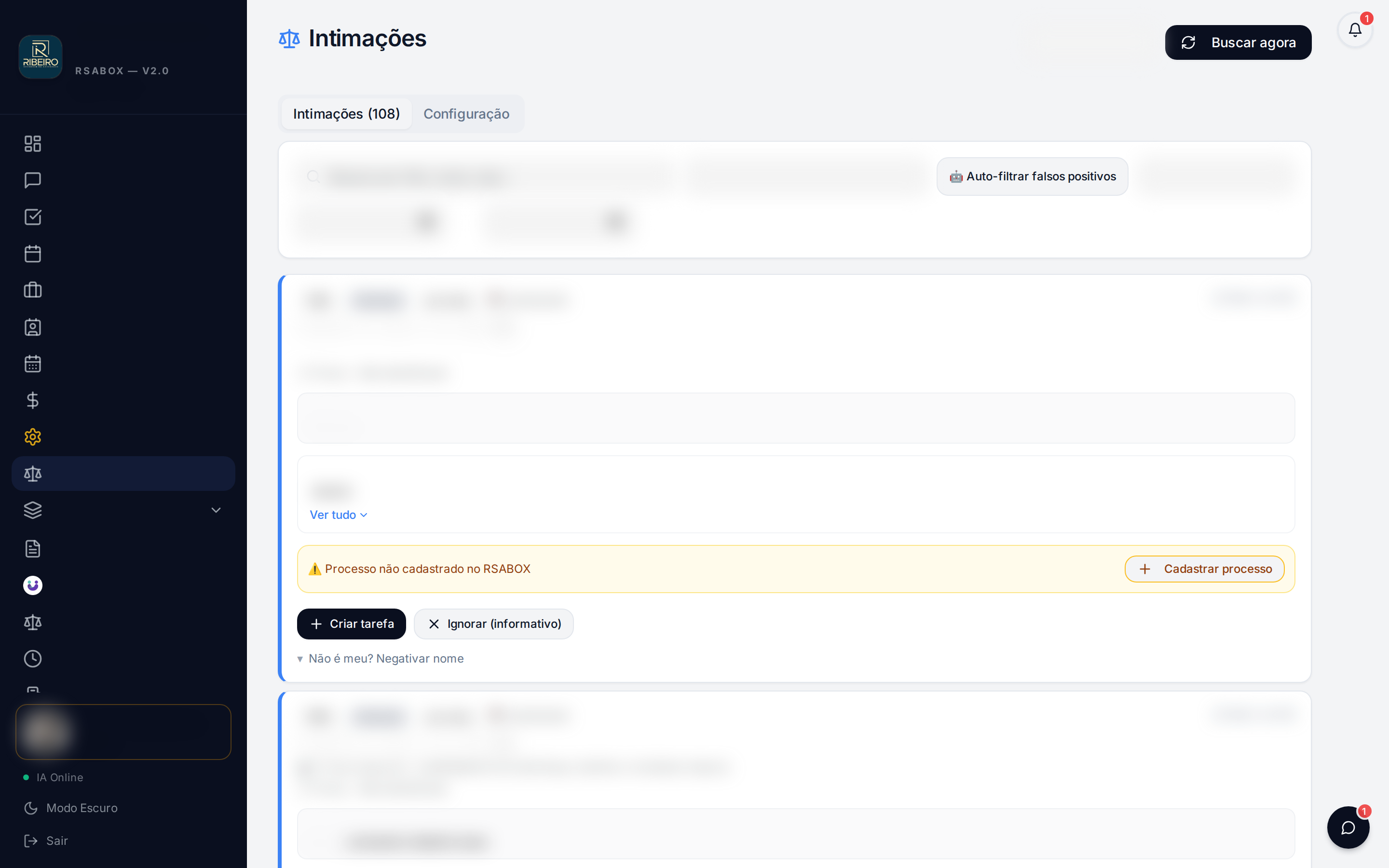The height and width of the screenshot is (868, 1389).
Task: Open the lower scales icon in sidebar
Action: [x=33, y=622]
